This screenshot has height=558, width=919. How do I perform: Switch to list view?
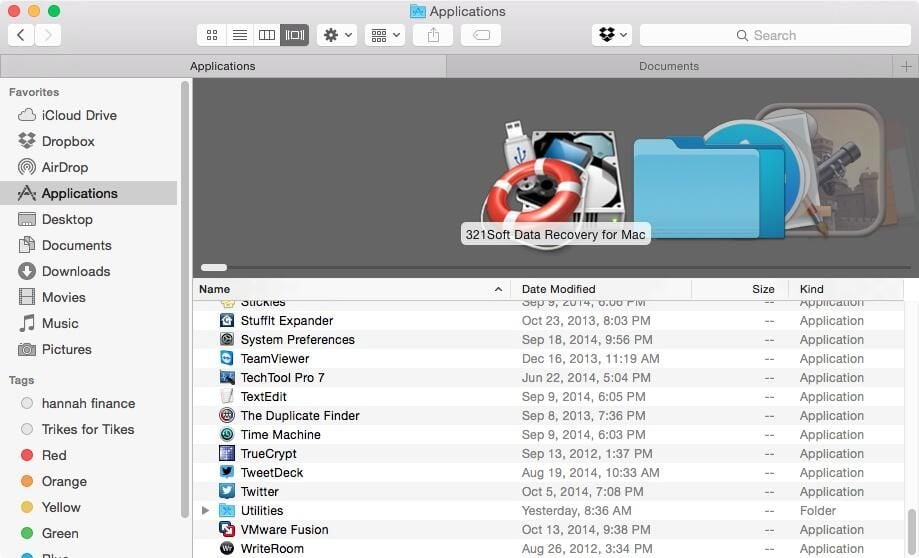tap(240, 35)
